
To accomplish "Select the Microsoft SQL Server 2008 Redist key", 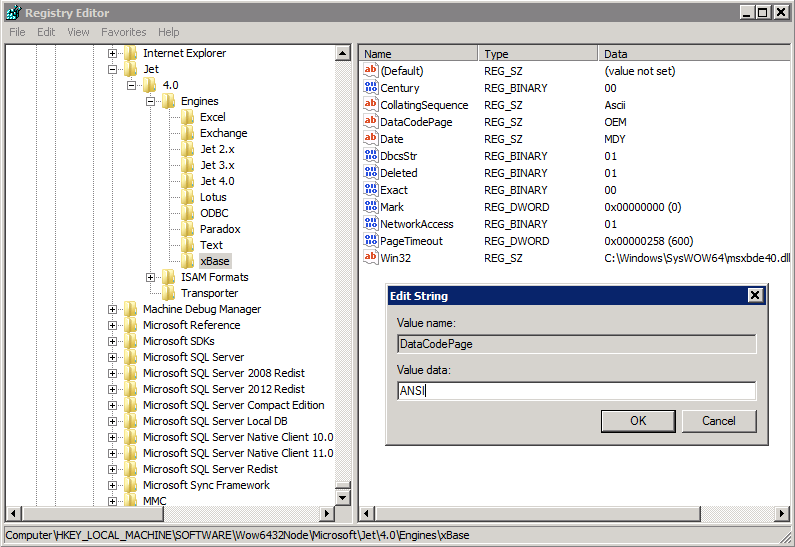I will coord(224,373).
